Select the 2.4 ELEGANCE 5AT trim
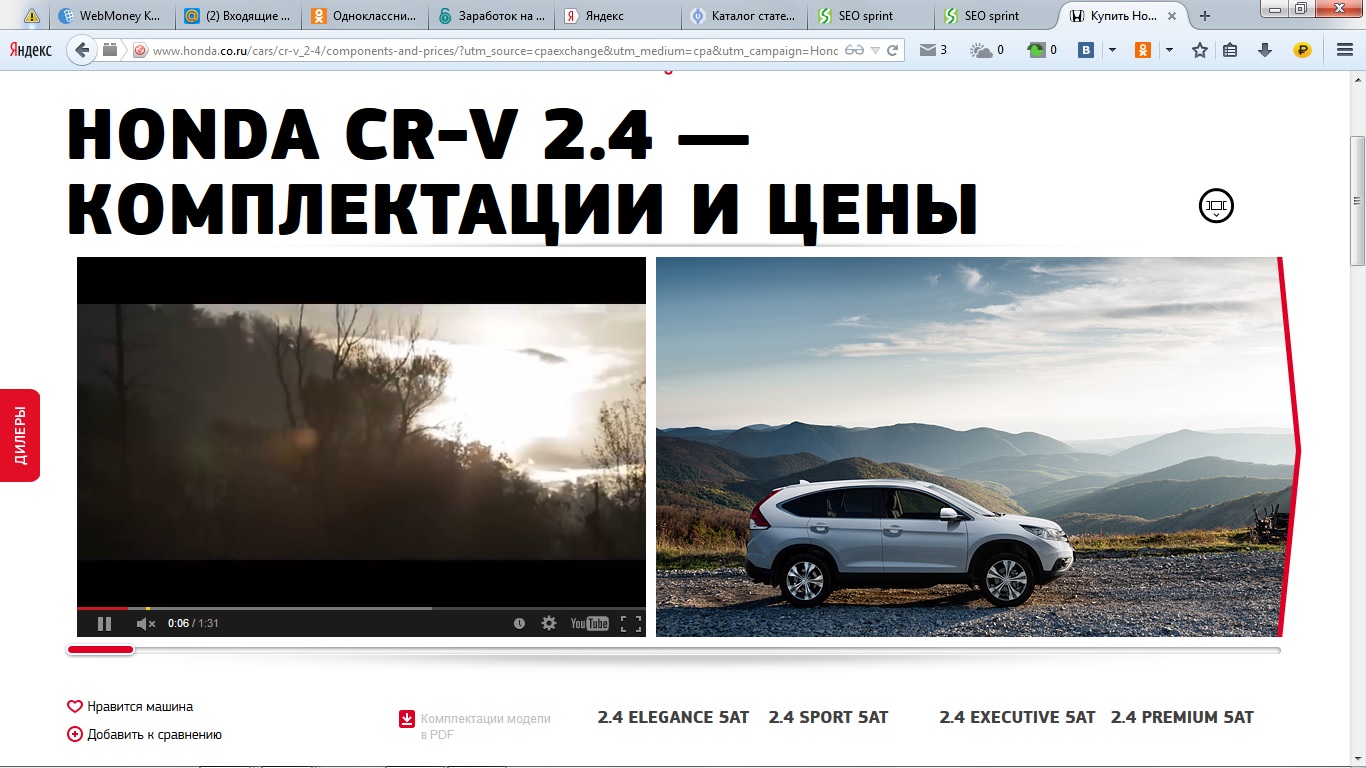1366x768 pixels. click(673, 717)
